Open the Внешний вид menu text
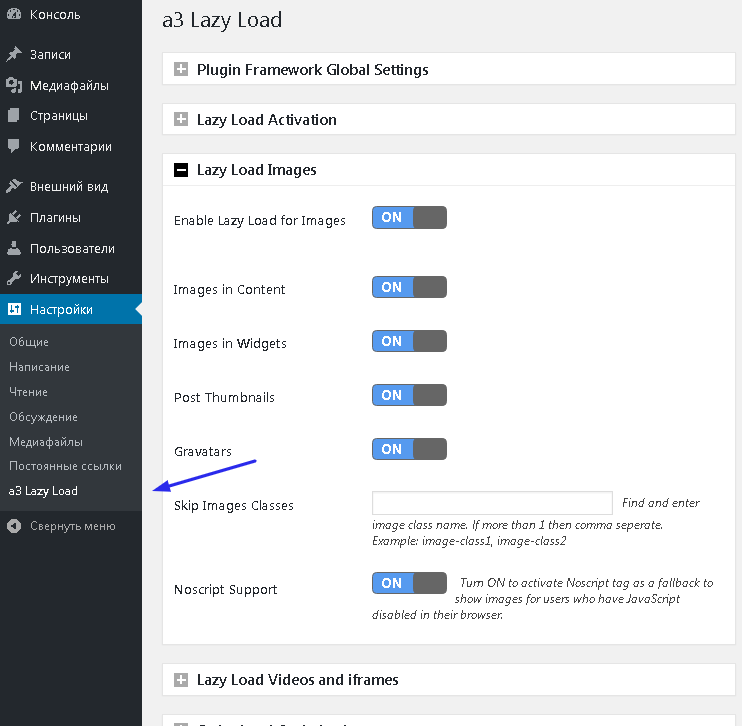The width and height of the screenshot is (742, 726). click(x=69, y=186)
